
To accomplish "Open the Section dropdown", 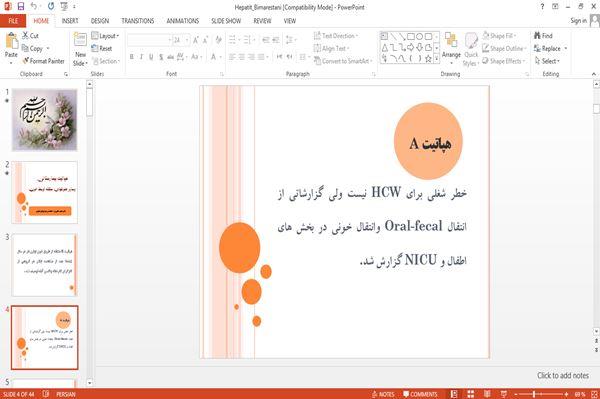I will (x=106, y=61).
